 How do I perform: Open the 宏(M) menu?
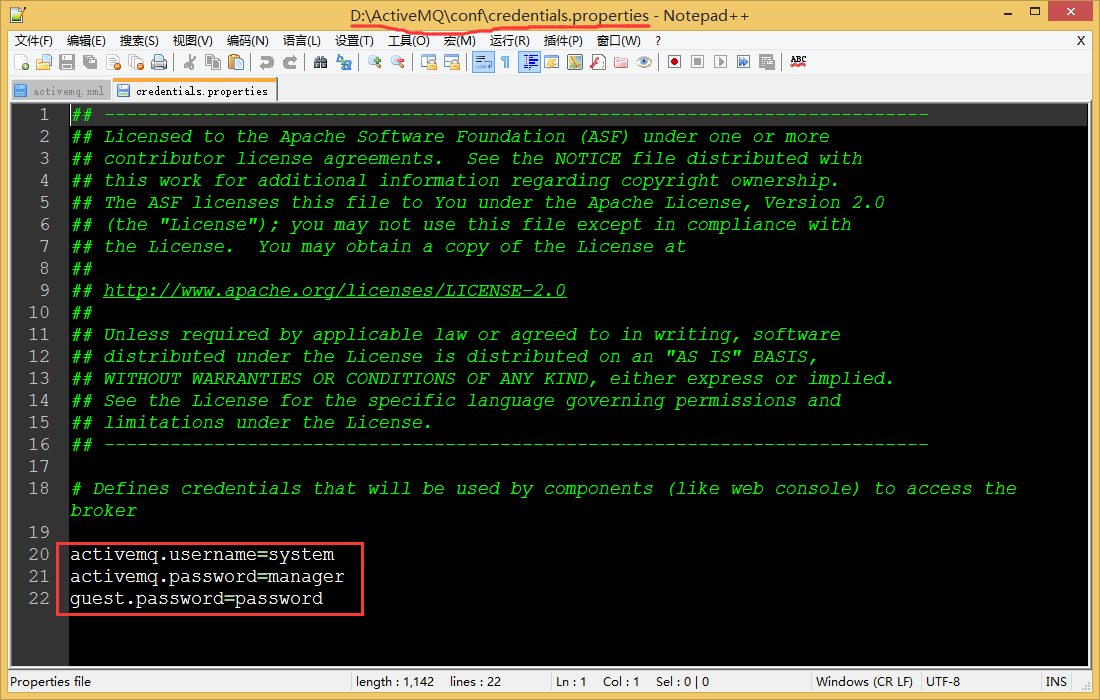pos(460,41)
